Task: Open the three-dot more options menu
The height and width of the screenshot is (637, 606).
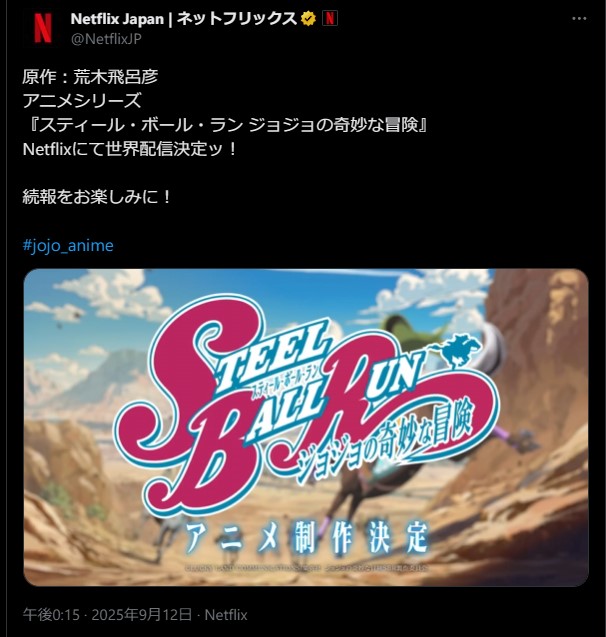Action: point(579,19)
